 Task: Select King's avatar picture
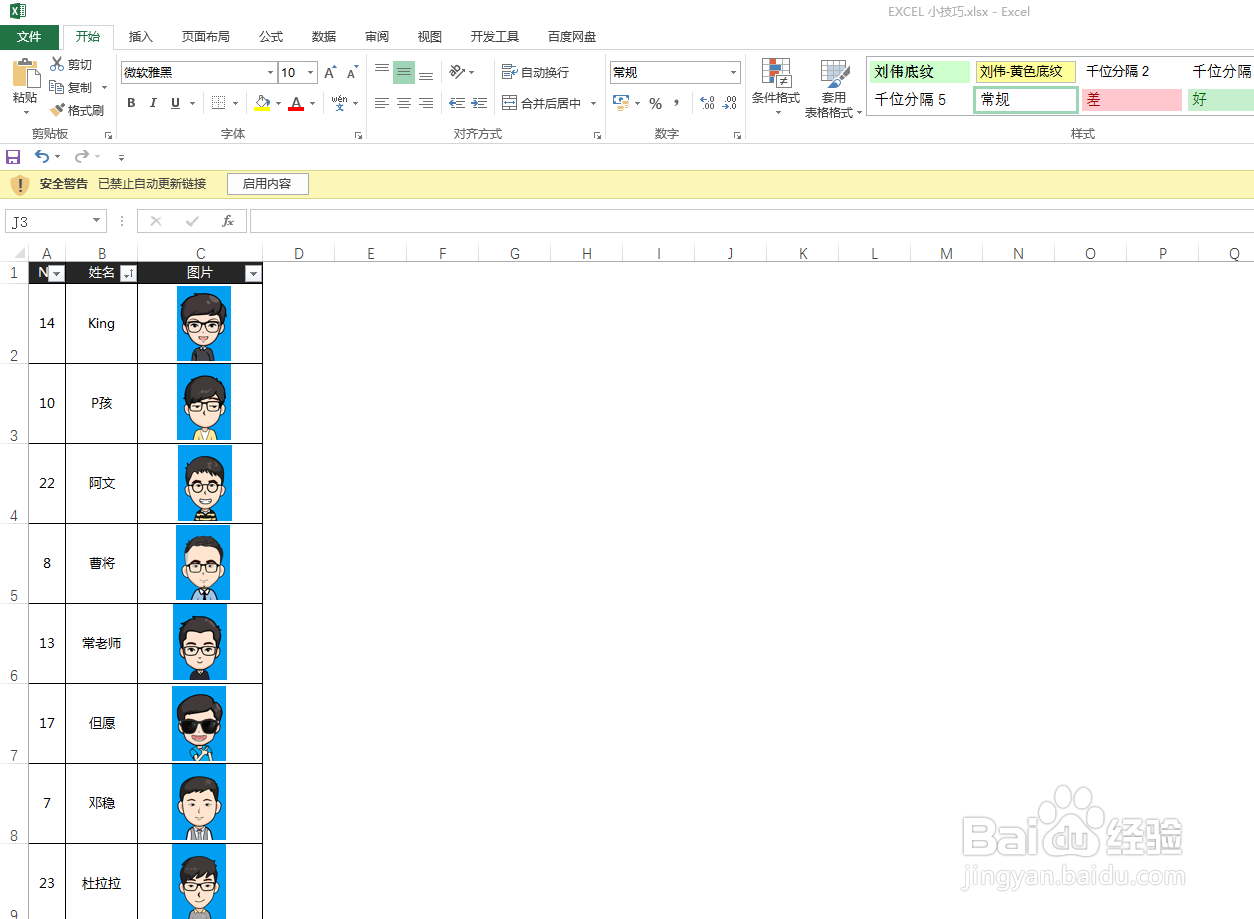pyautogui.click(x=204, y=323)
